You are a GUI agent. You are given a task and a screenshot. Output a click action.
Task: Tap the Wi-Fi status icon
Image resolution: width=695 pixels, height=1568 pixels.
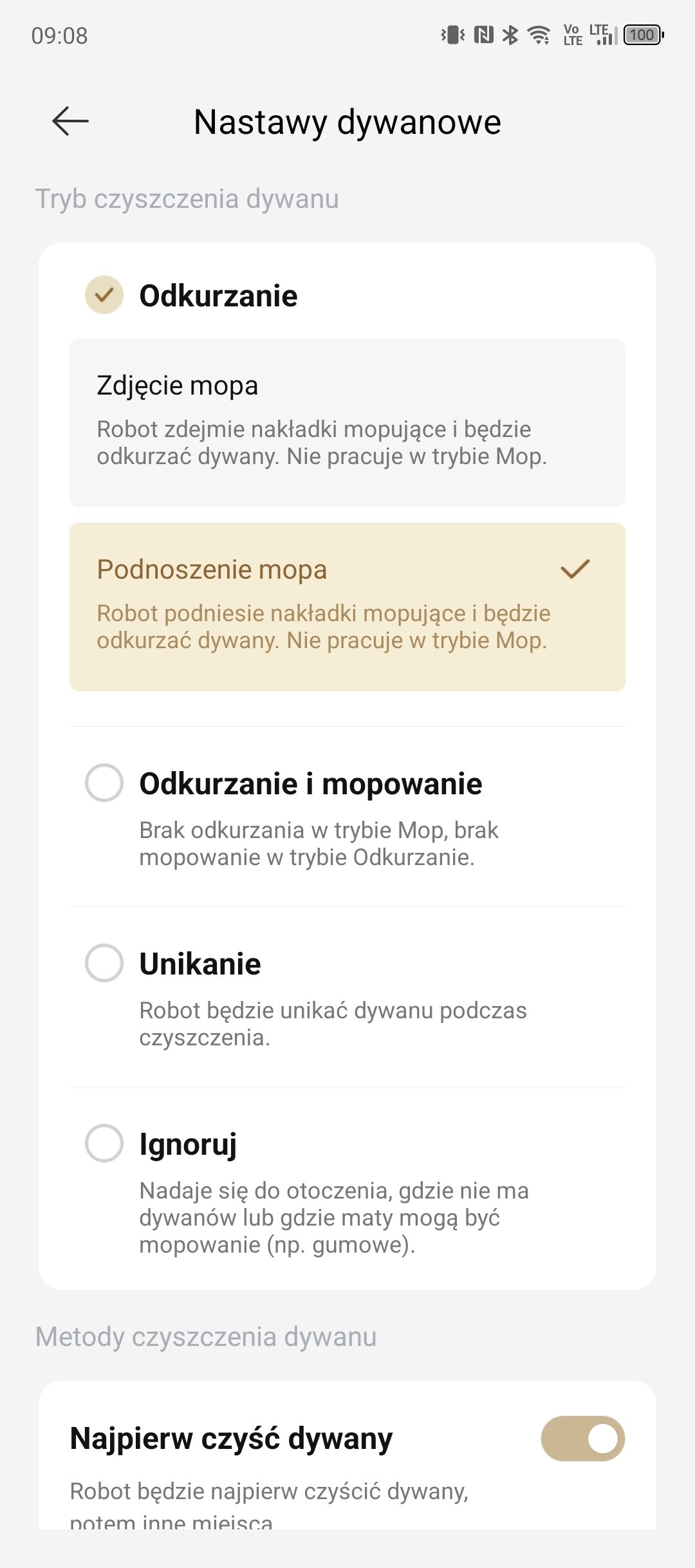(x=539, y=35)
